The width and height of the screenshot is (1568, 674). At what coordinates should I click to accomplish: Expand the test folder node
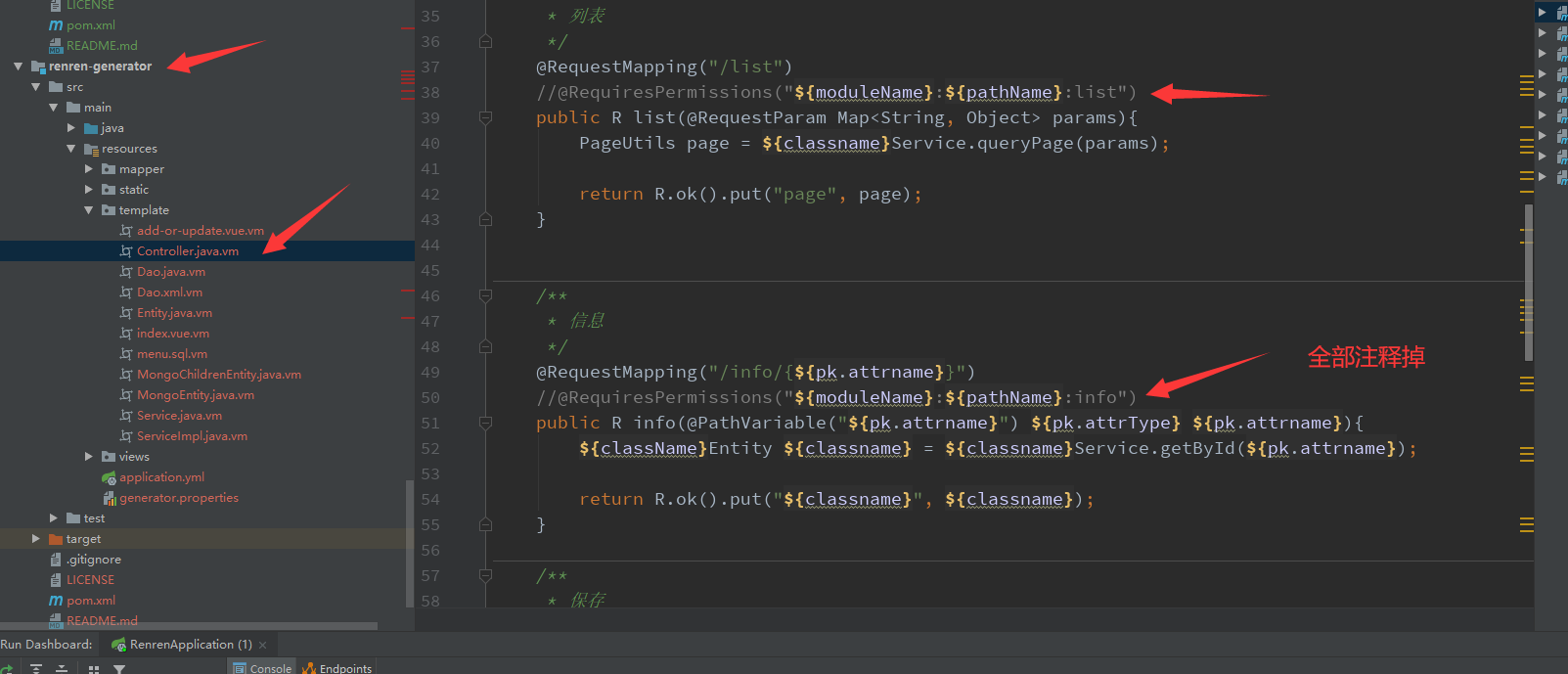pos(54,518)
